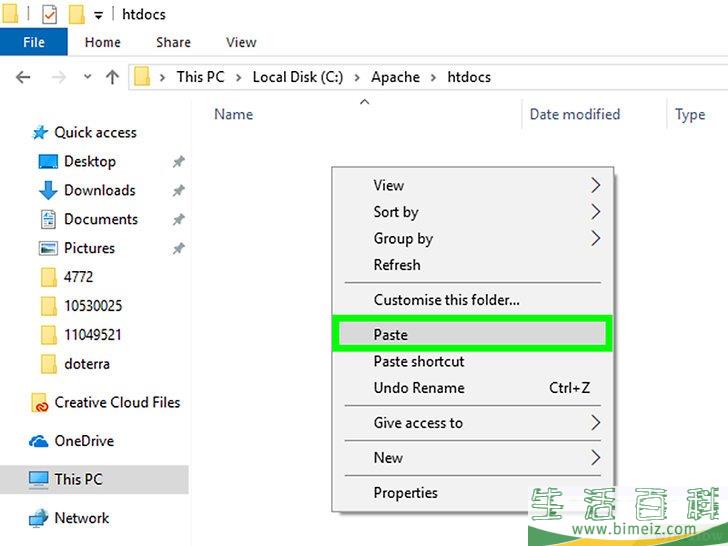Click the pin icon next to Downloads

[x=178, y=190]
